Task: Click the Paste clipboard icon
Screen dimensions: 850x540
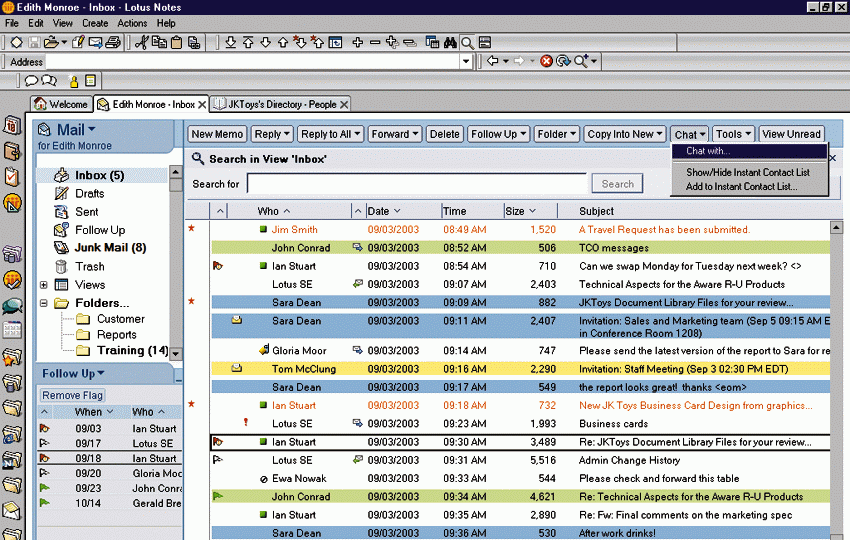Action: (176, 42)
